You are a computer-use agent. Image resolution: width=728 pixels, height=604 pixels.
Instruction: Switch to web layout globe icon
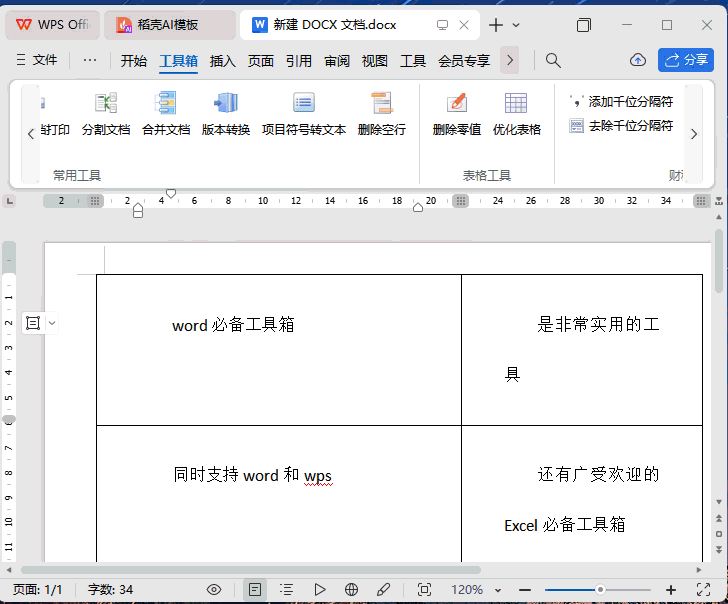(351, 590)
